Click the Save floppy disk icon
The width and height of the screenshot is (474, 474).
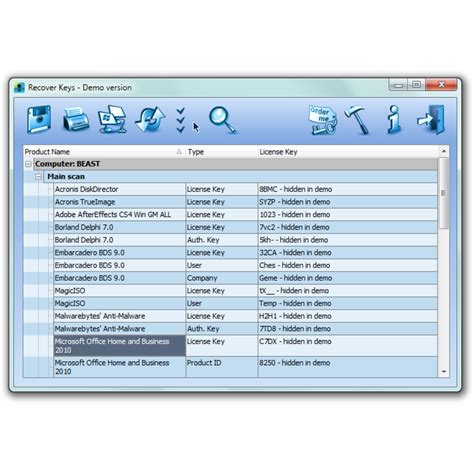pos(39,119)
